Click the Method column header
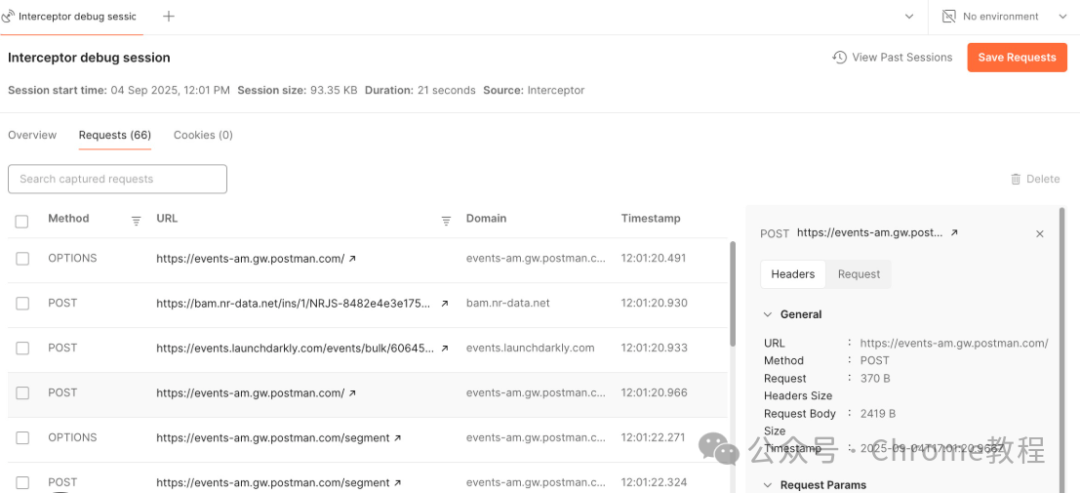 [69, 218]
